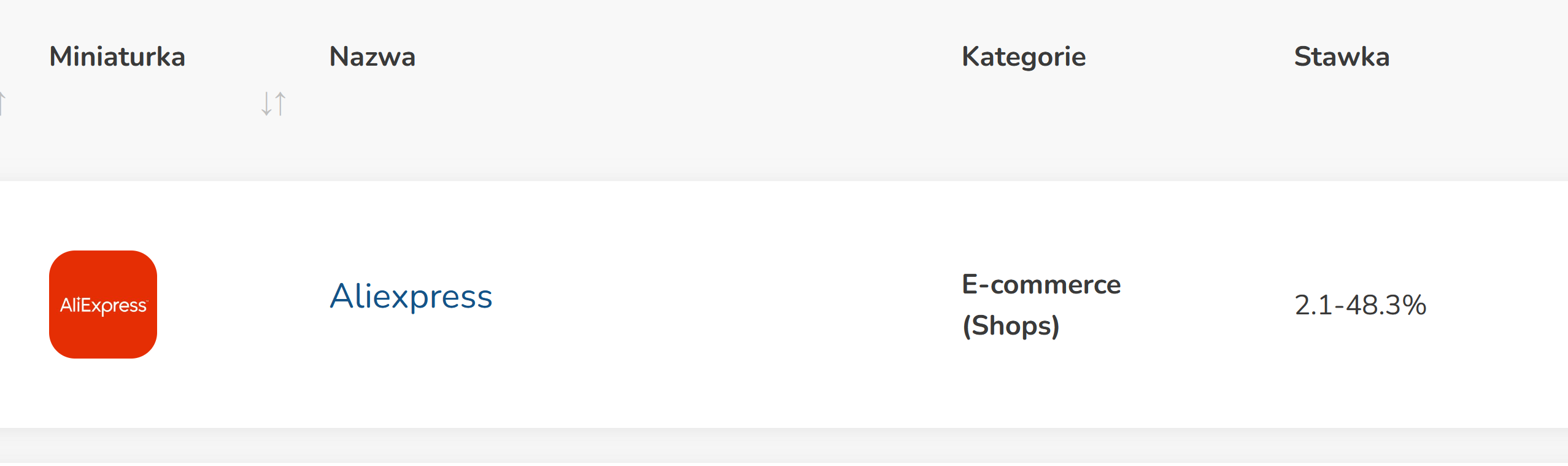Click the Stawka column header
The image size is (1568, 466).
point(1342,56)
